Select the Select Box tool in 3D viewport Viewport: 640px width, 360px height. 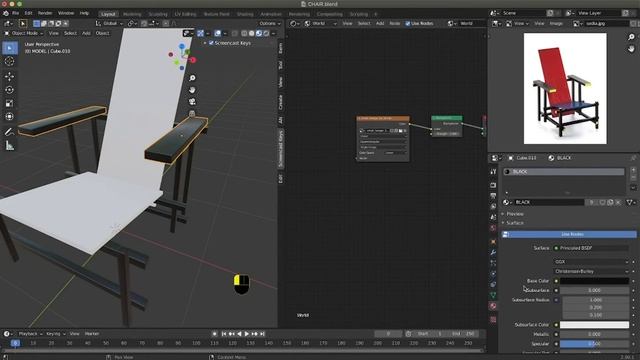click(x=10, y=48)
